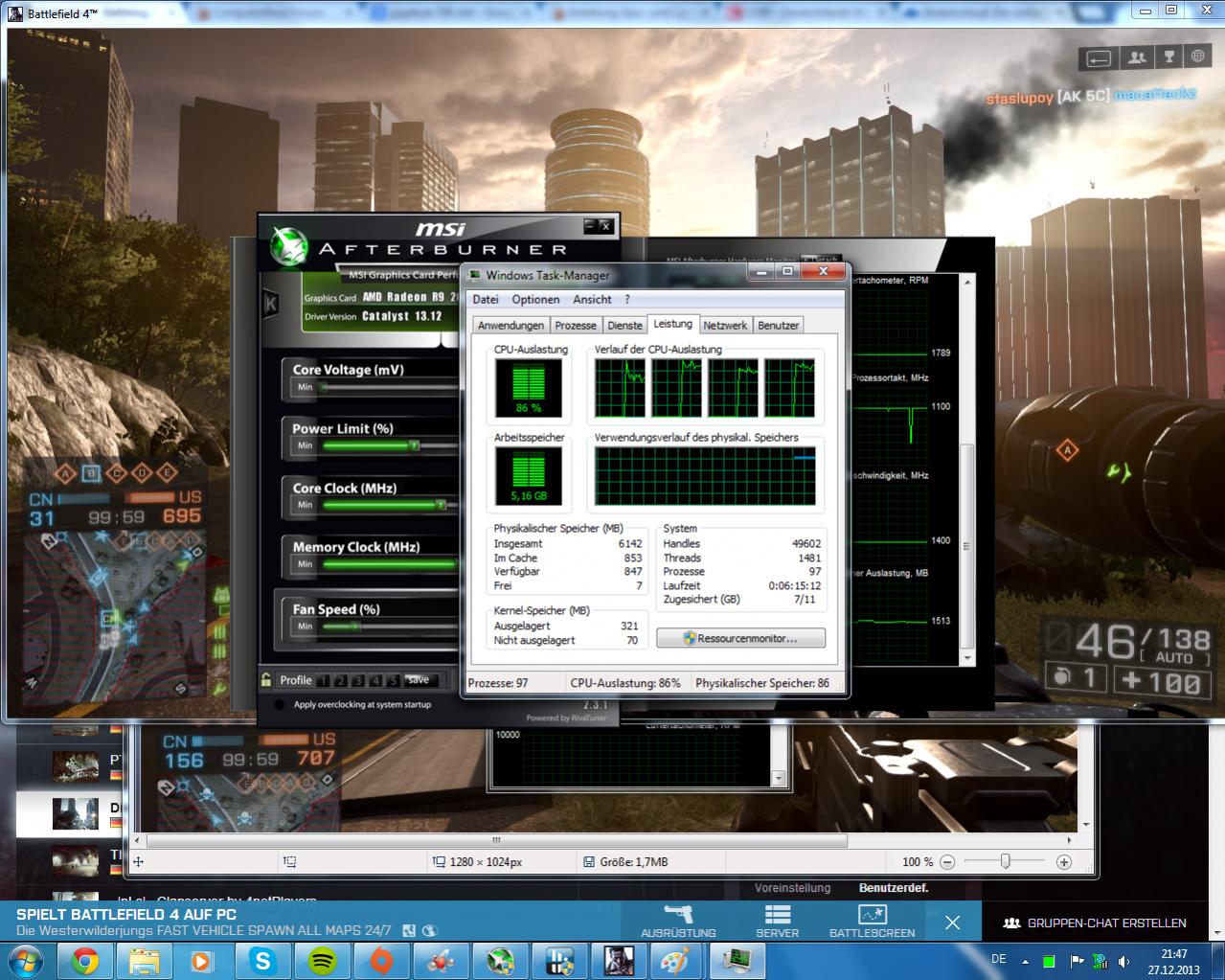This screenshot has height=980, width=1225.
Task: Switch to the Prozesse tab
Action: pyautogui.click(x=576, y=326)
